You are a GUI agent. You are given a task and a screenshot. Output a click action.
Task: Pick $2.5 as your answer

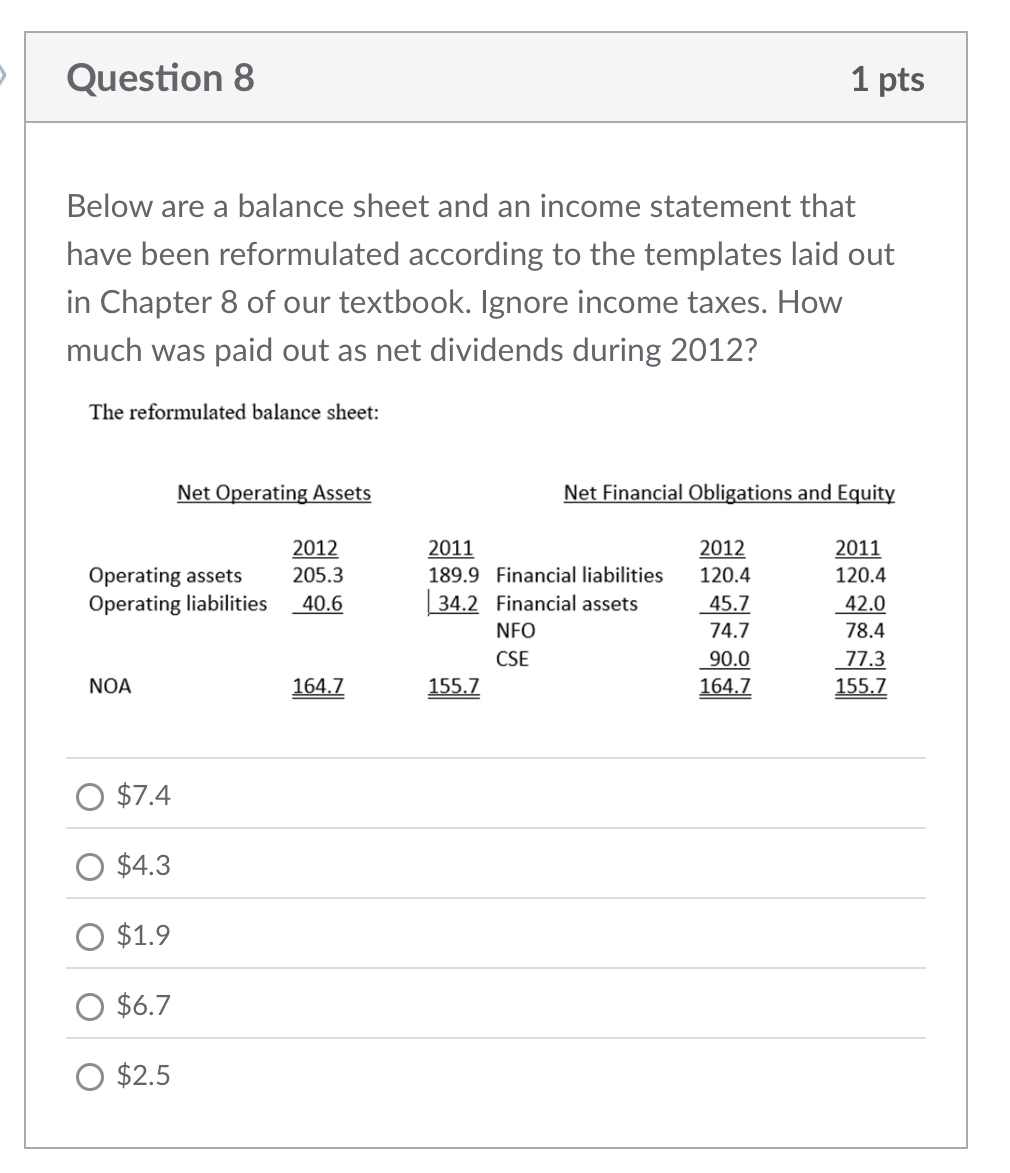click(89, 1077)
